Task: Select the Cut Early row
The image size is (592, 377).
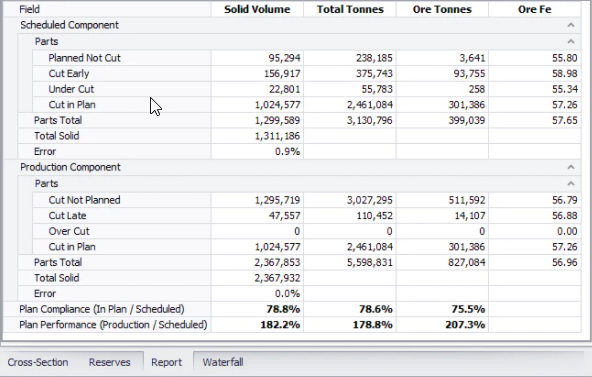Action: click(x=307, y=74)
